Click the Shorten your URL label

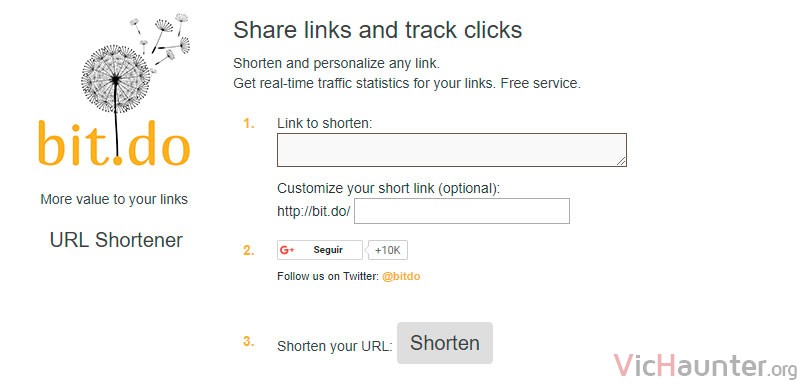coord(335,346)
